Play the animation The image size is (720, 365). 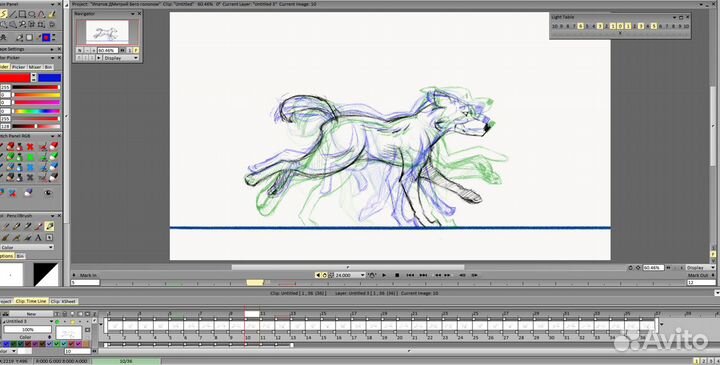[384, 275]
